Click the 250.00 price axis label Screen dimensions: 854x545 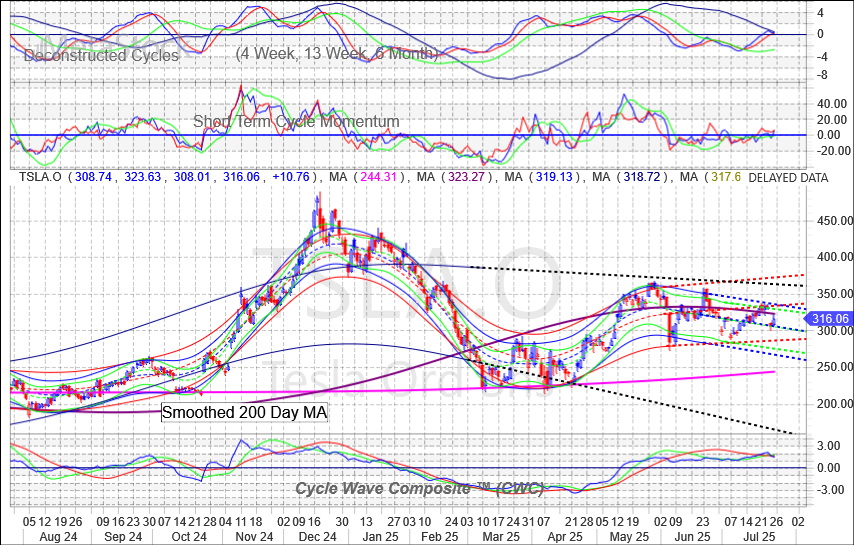(834, 366)
